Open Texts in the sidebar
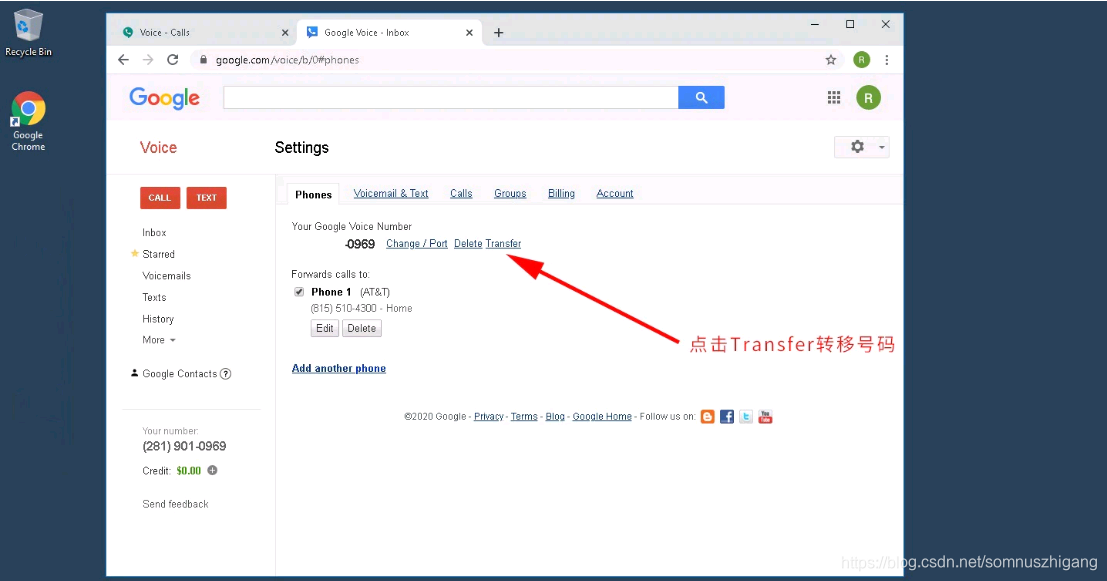Image resolution: width=1107 pixels, height=581 pixels. [x=154, y=297]
